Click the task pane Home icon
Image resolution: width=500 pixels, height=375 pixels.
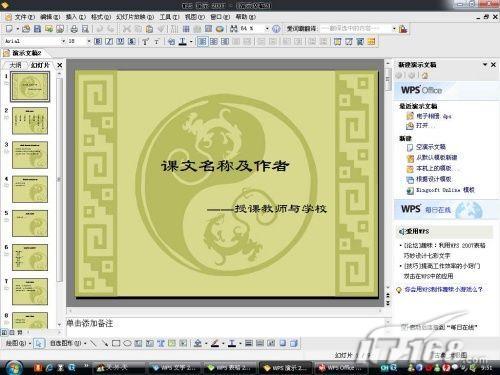(x=424, y=75)
